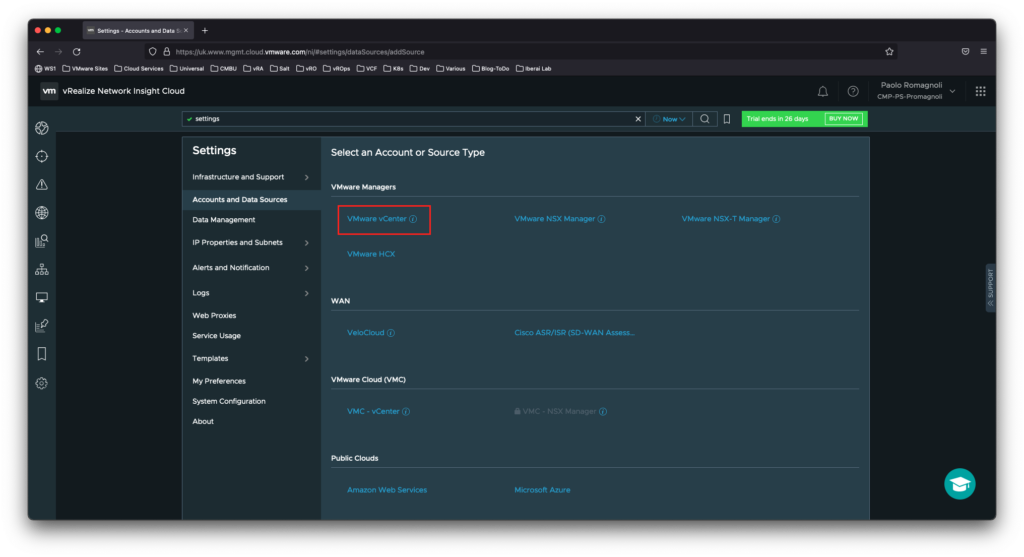Open the crosshair target sidebar icon
The width and height of the screenshot is (1024, 557).
(x=42, y=156)
